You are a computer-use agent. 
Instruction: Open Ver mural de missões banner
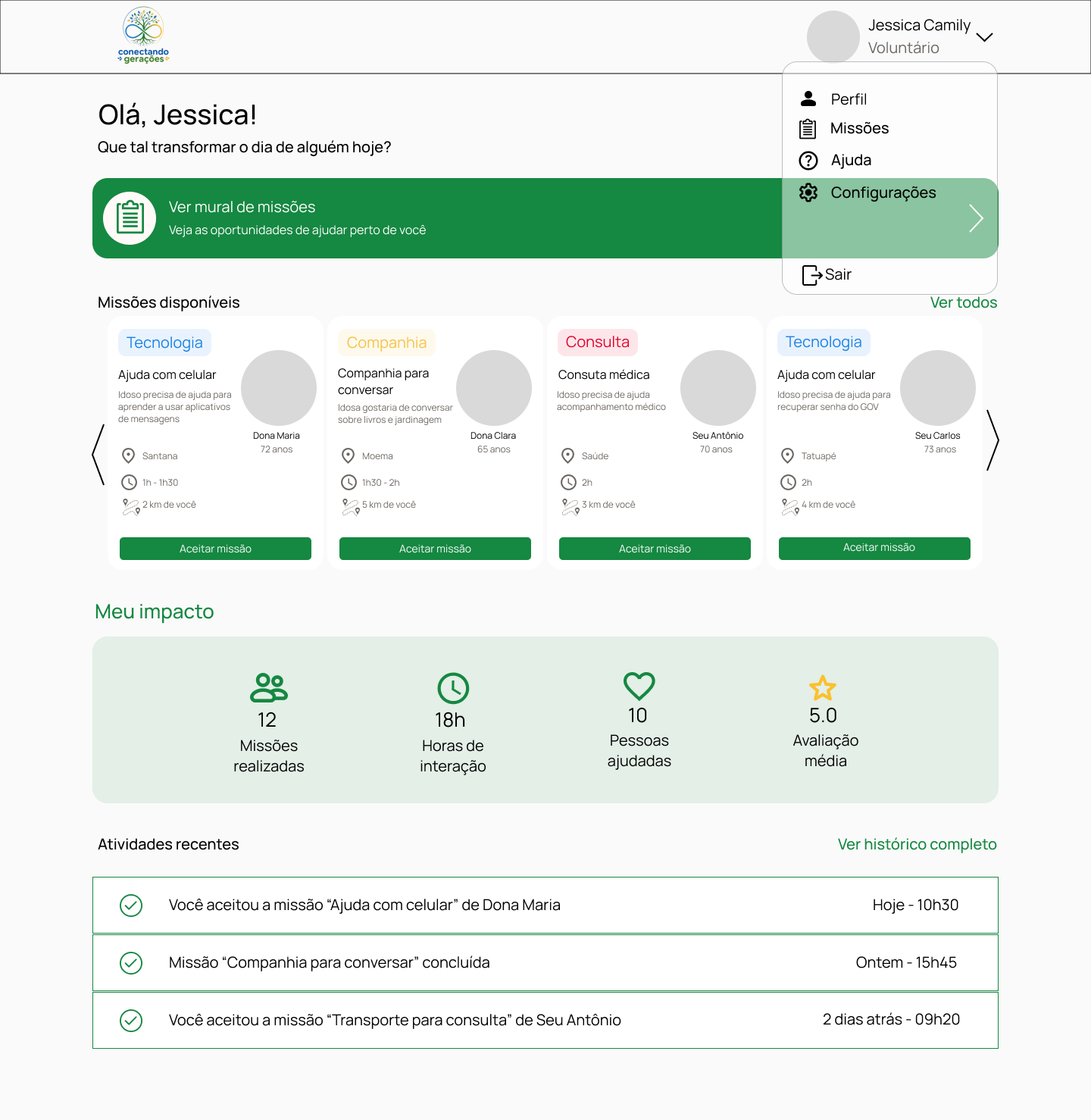[545, 218]
